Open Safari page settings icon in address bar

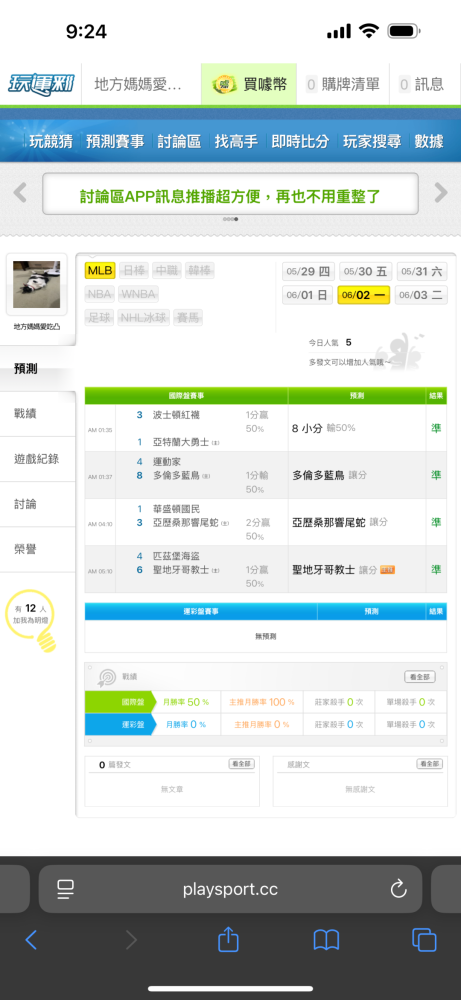point(66,889)
